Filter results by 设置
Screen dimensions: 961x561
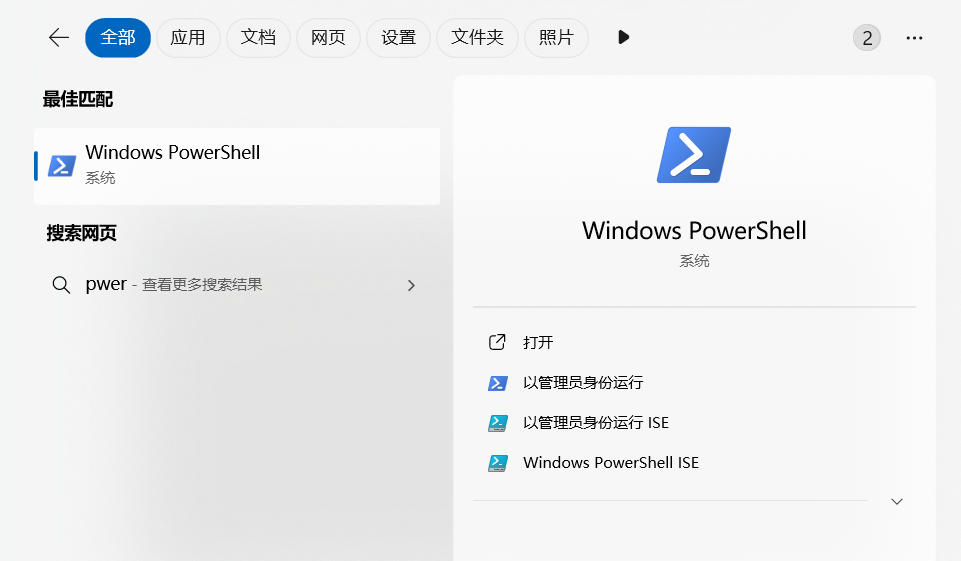[x=398, y=38]
